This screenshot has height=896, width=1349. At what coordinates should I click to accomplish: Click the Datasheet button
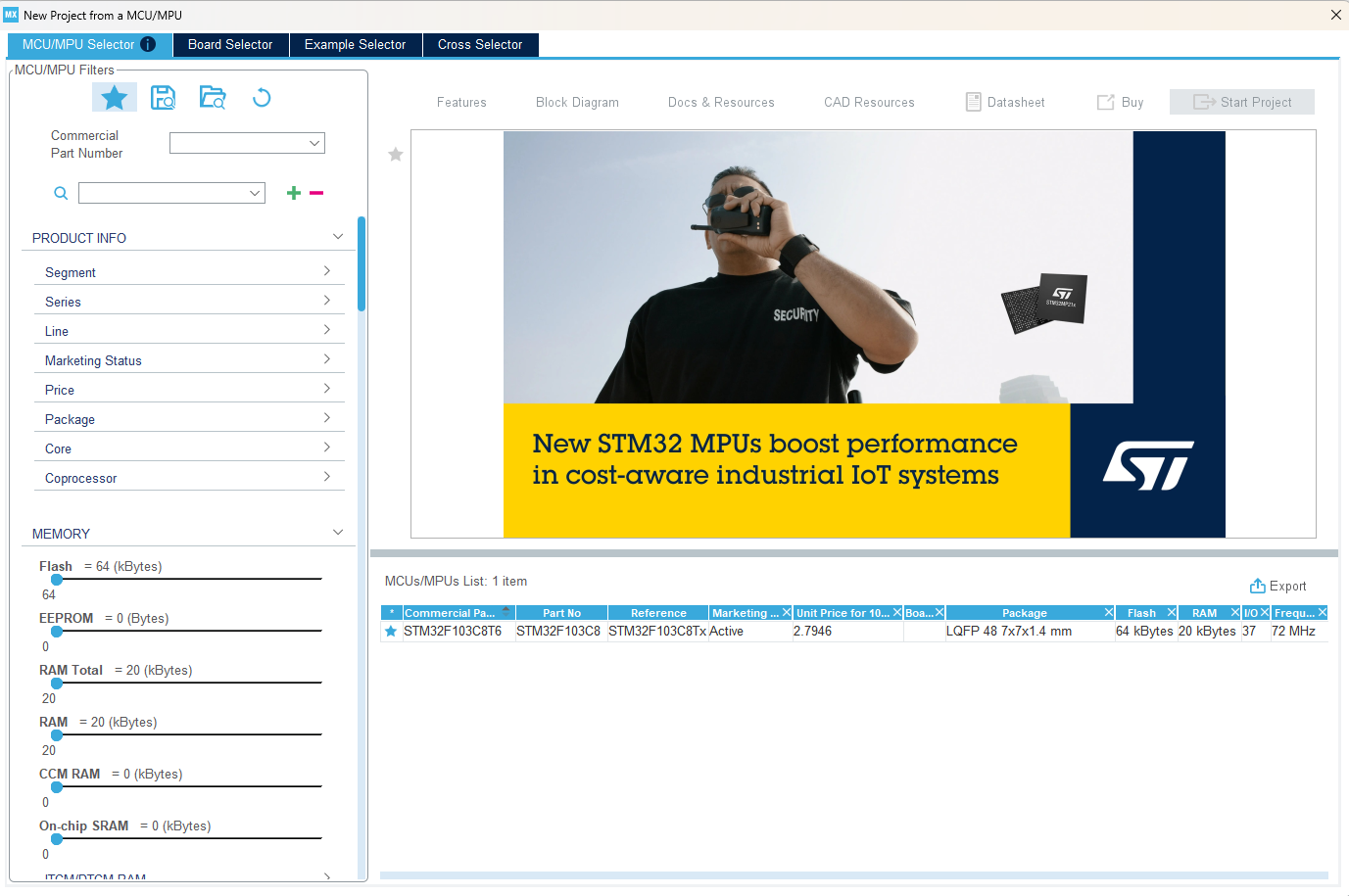[x=1005, y=102]
